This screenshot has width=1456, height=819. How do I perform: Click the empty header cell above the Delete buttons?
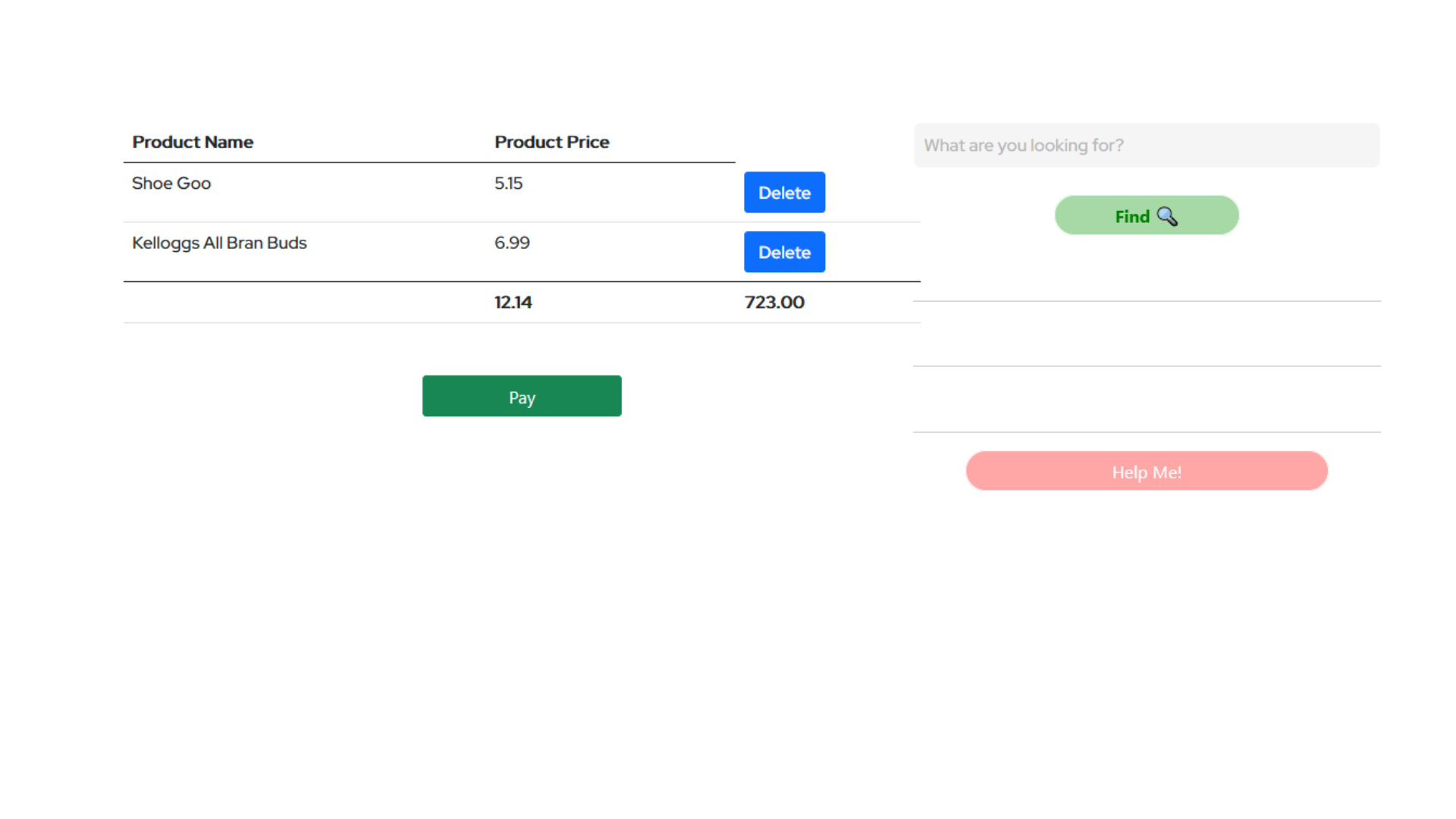tap(827, 142)
